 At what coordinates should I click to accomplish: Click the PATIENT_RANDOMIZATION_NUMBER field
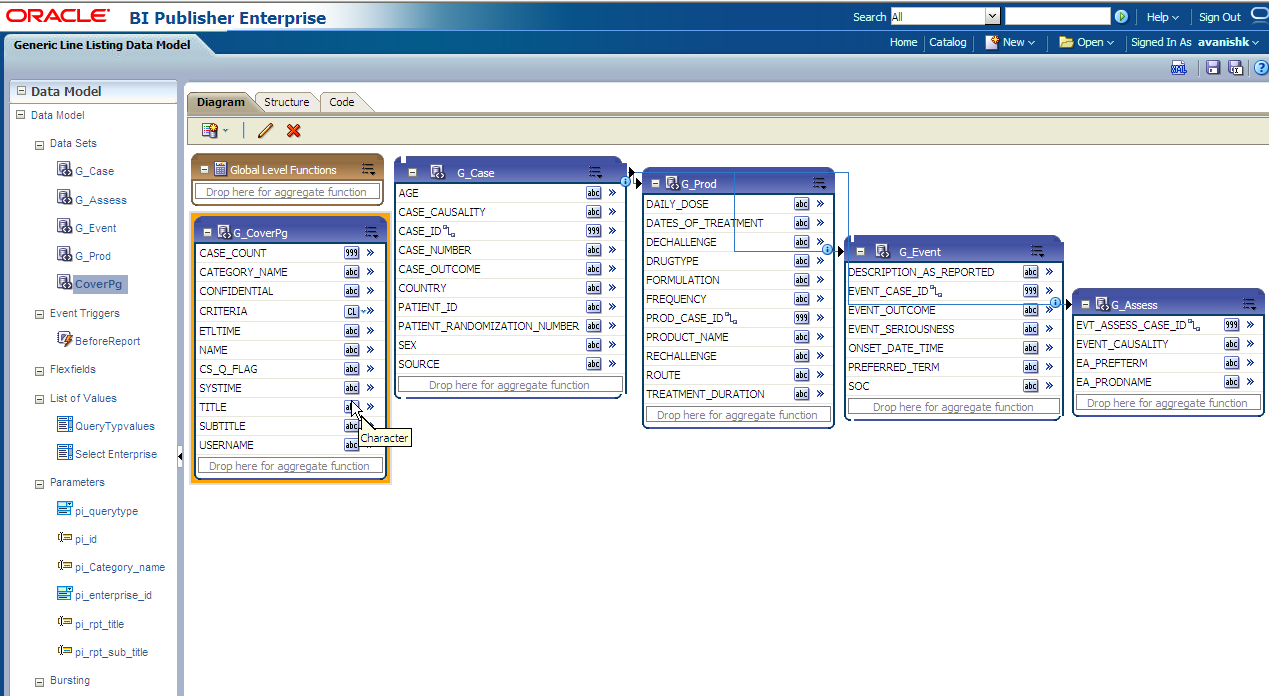point(488,326)
